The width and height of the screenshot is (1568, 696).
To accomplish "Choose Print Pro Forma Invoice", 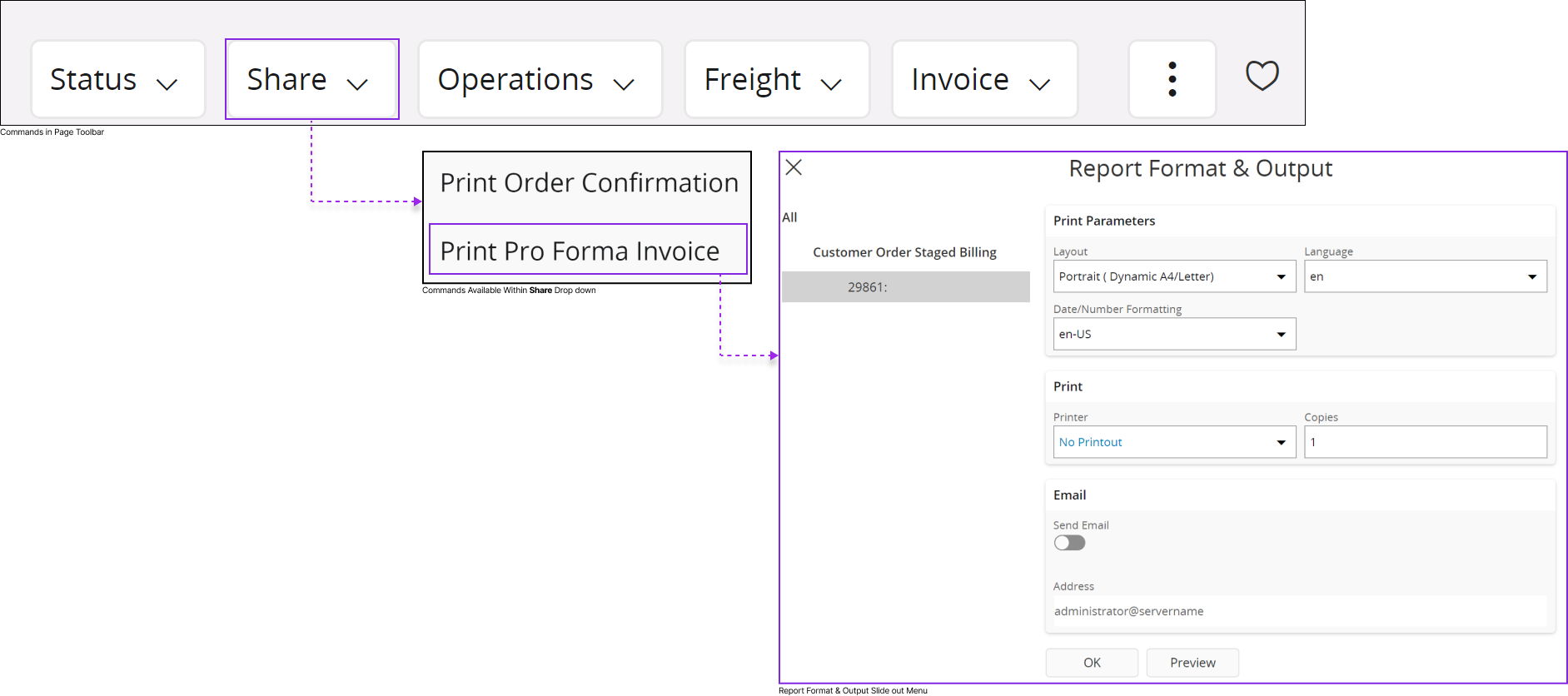I will (x=587, y=250).
